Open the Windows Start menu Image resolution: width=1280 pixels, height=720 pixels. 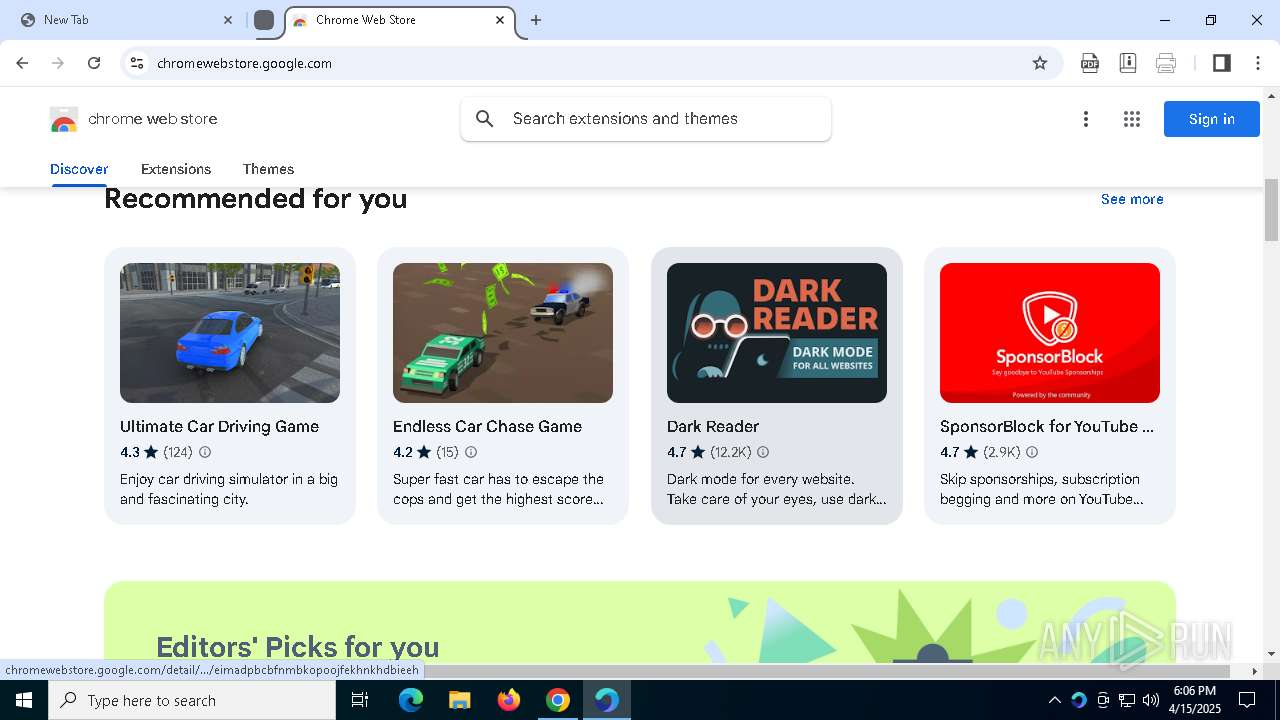(24, 700)
